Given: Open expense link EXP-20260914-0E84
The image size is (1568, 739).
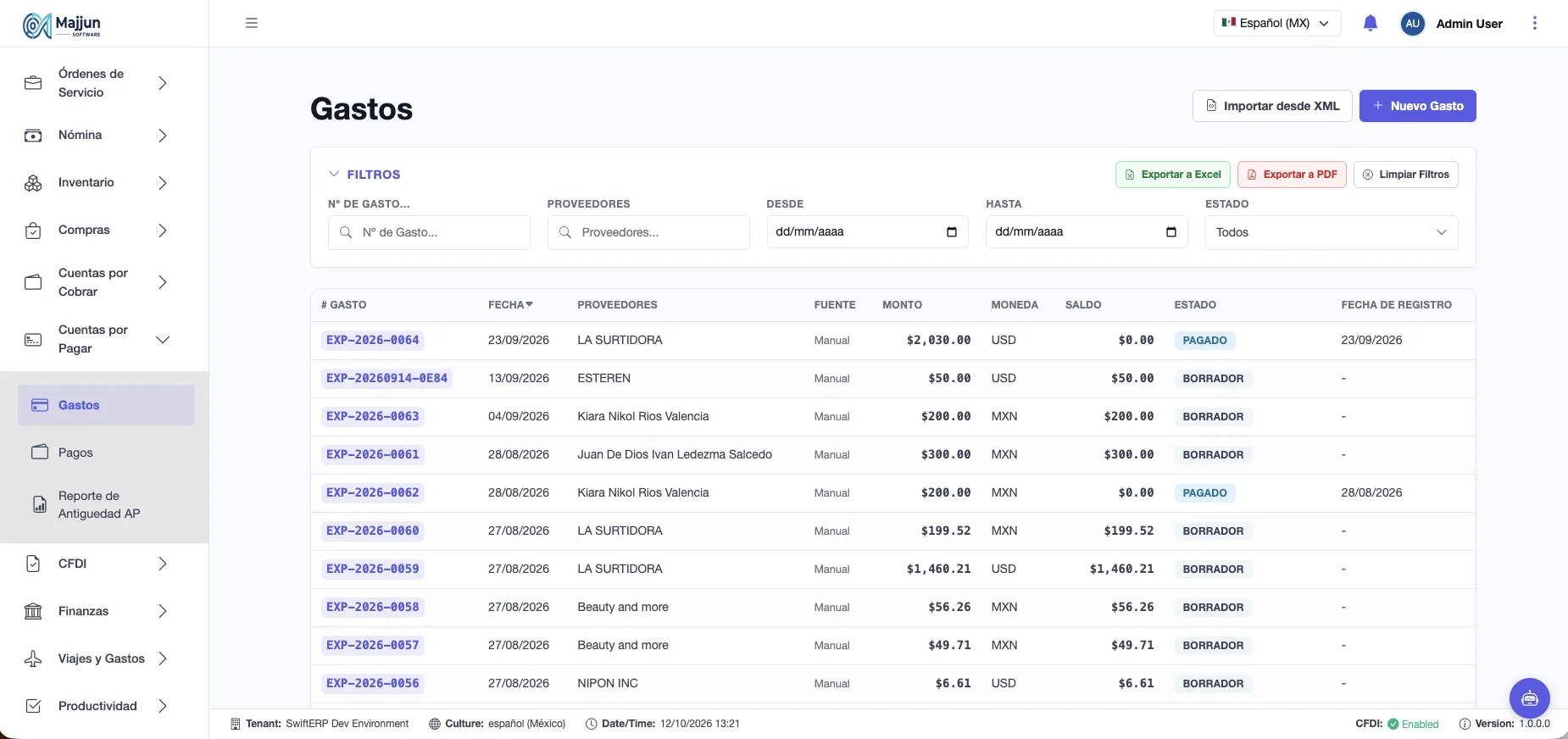Looking at the screenshot, I should click(x=386, y=379).
